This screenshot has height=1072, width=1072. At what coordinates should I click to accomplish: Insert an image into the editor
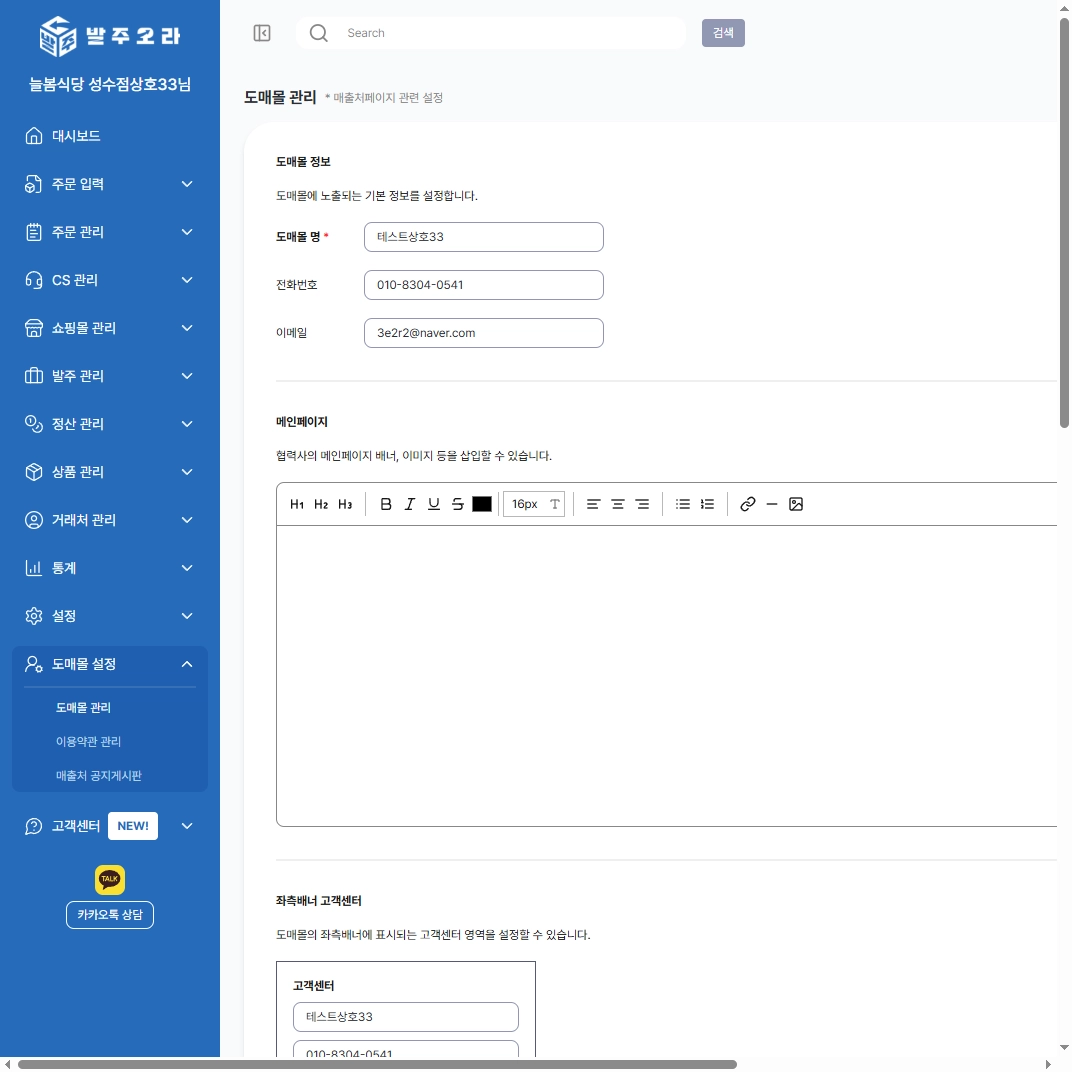point(796,504)
